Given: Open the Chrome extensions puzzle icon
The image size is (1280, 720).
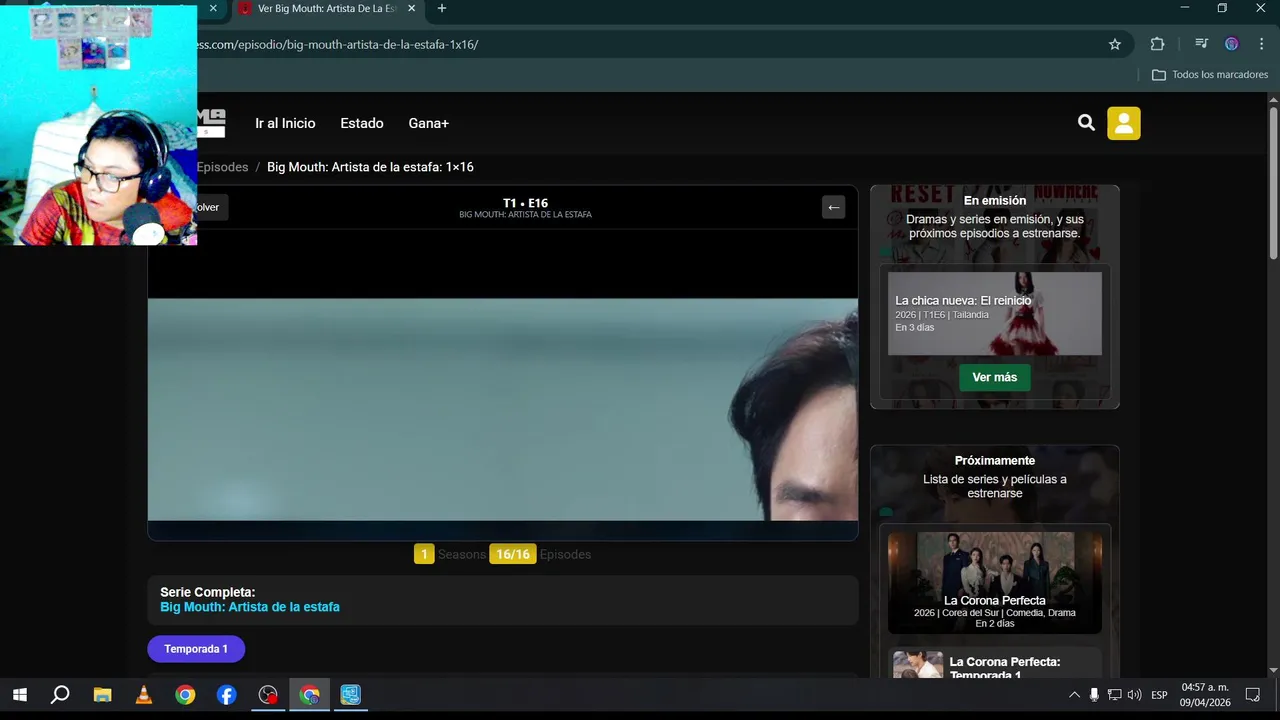Looking at the screenshot, I should pyautogui.click(x=1158, y=44).
